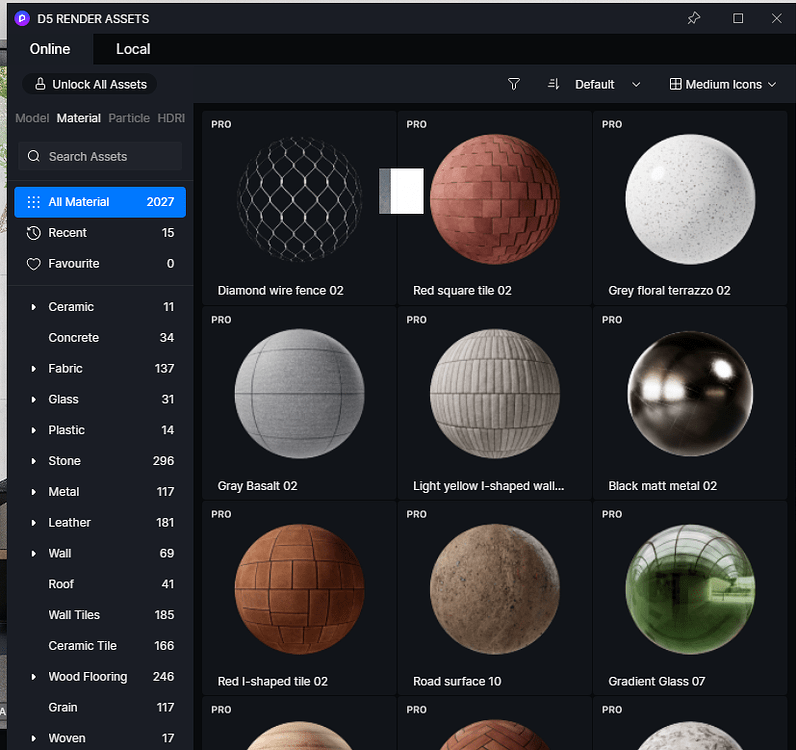
Task: Select the HDRI asset type tab
Action: [x=171, y=118]
